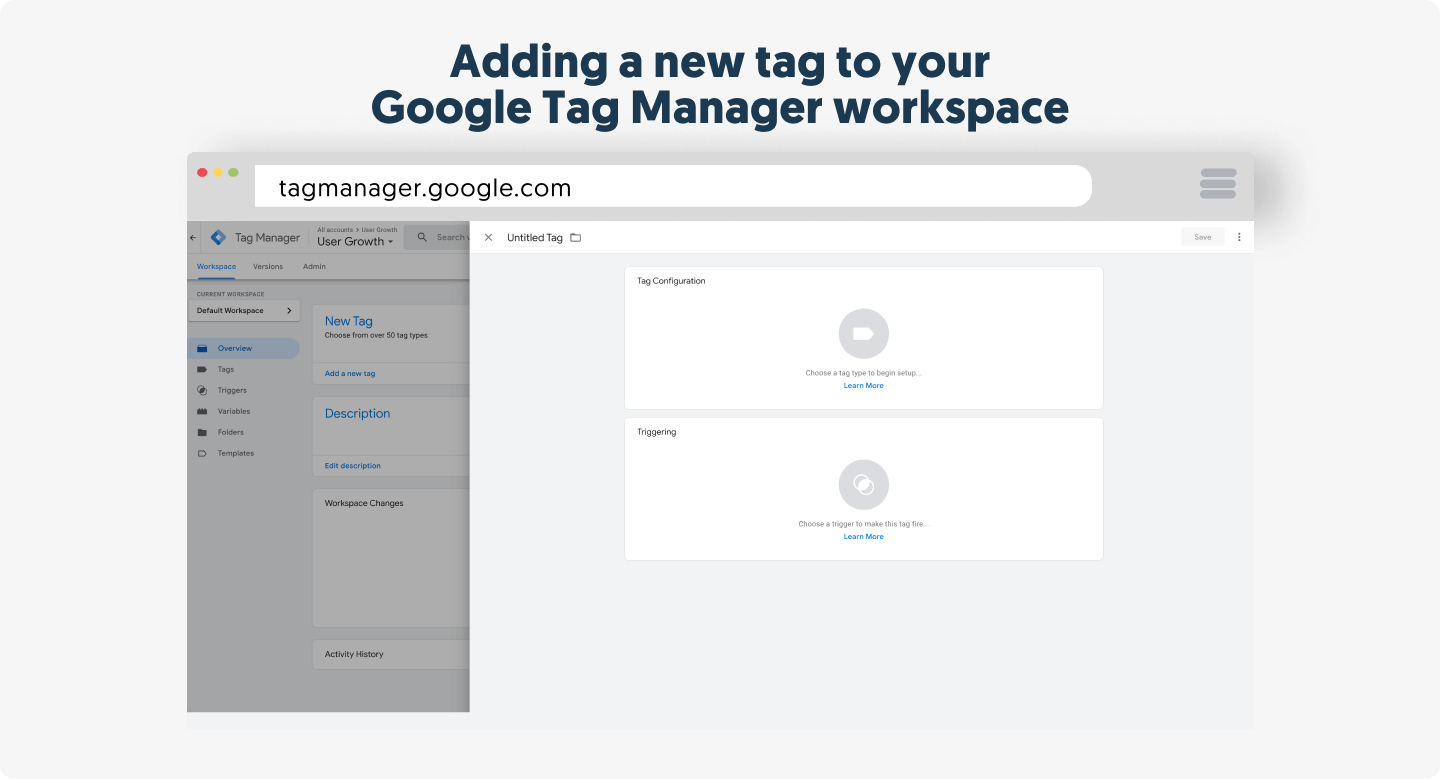Open the three-dot more options menu
1440x779 pixels.
pos(1239,237)
